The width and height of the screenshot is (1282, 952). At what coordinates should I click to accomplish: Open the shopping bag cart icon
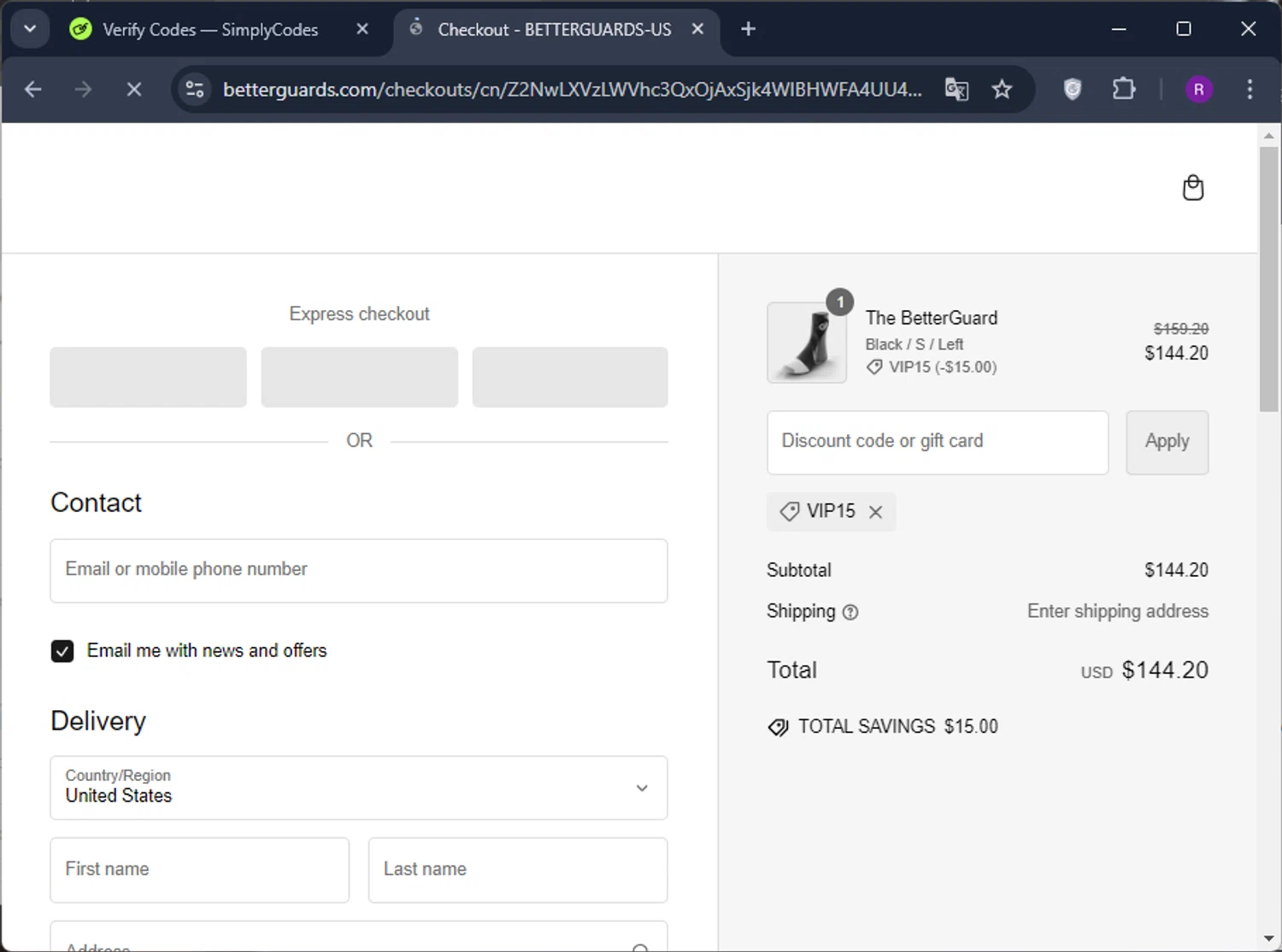(x=1193, y=188)
